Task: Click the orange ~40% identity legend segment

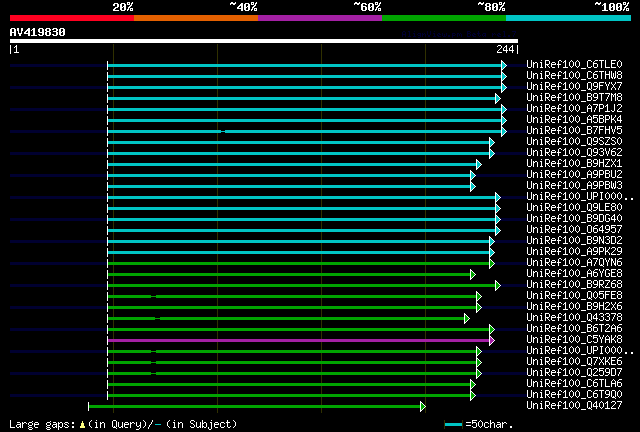Action: 196,18
